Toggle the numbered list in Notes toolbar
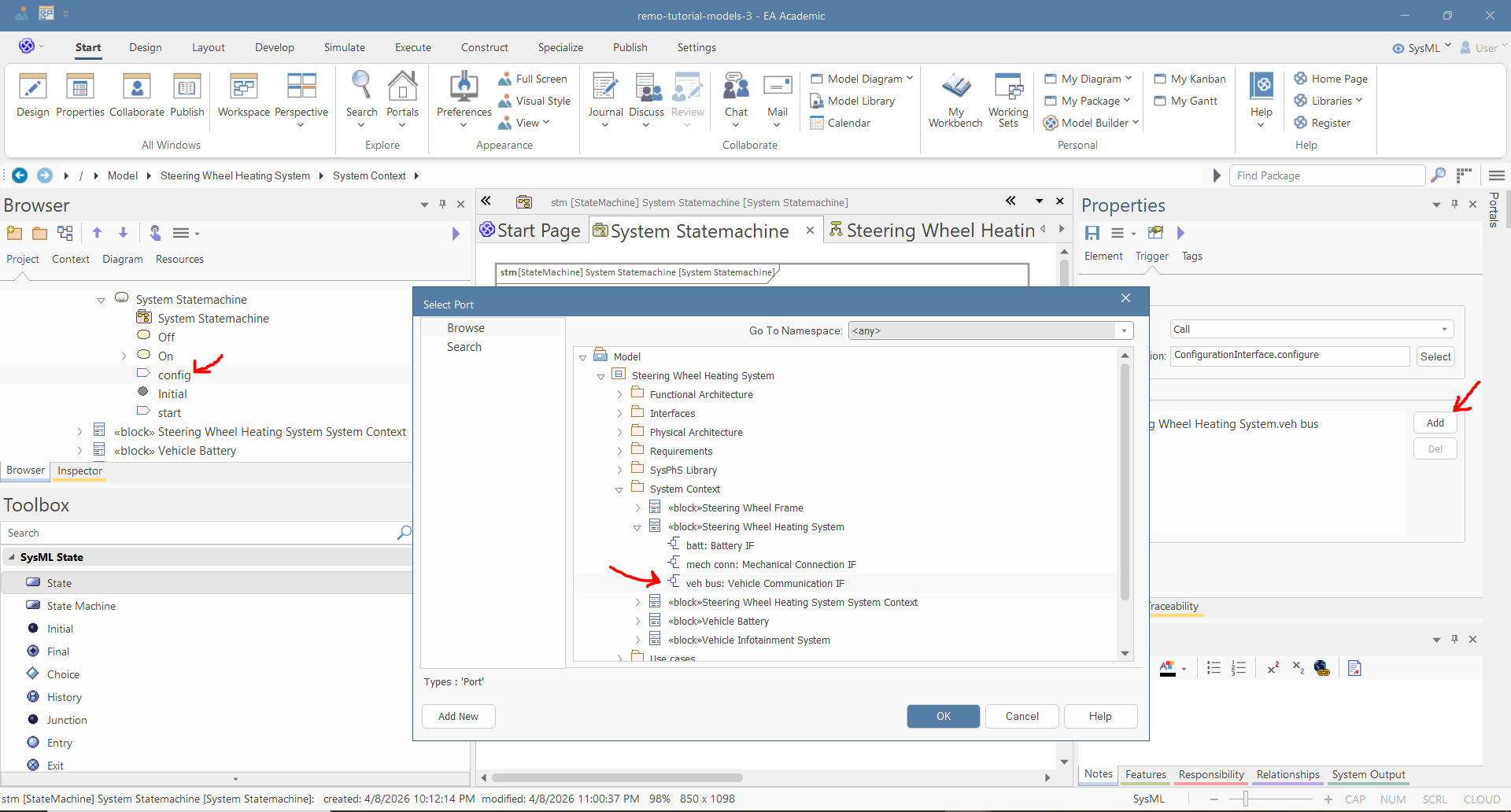 click(1239, 668)
